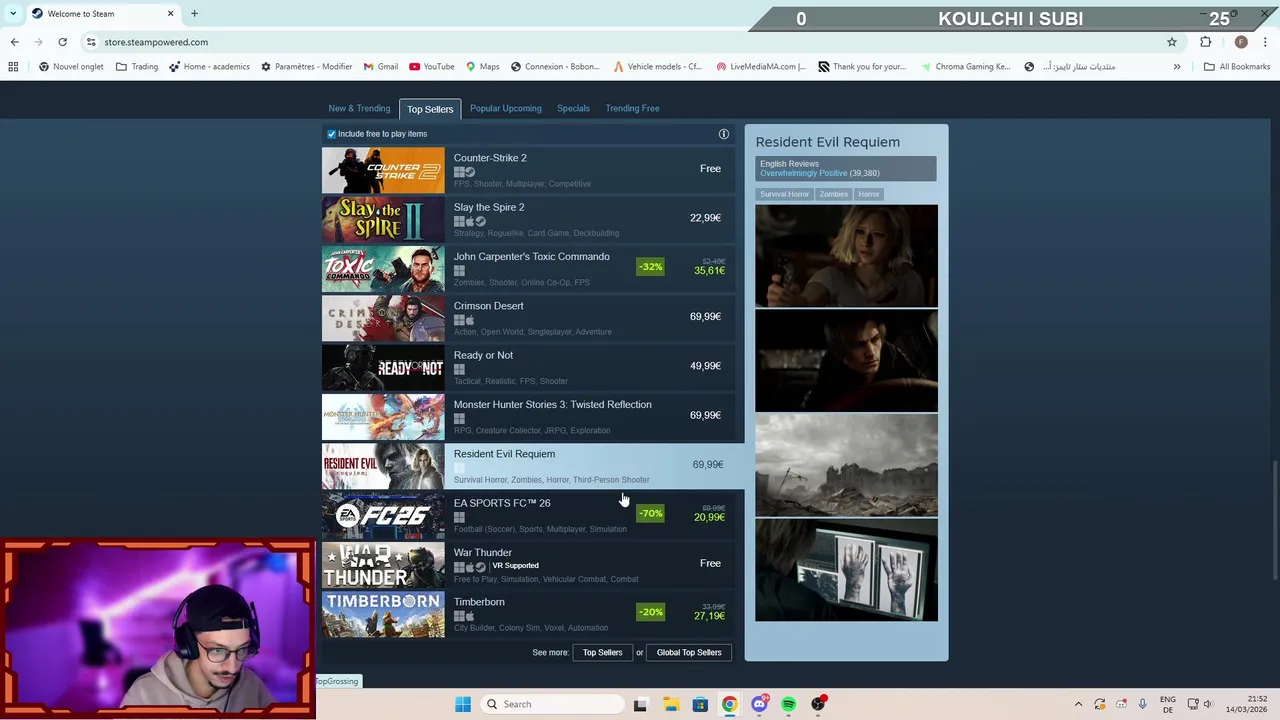Open volume icon in system tray
This screenshot has height=720, width=1280.
coord(1207,704)
